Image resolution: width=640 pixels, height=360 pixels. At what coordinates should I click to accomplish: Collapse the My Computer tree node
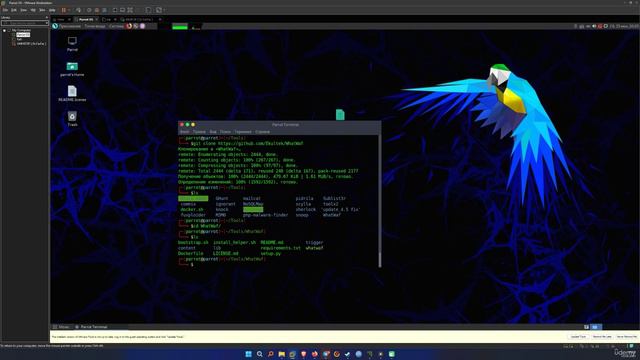(x=4, y=31)
